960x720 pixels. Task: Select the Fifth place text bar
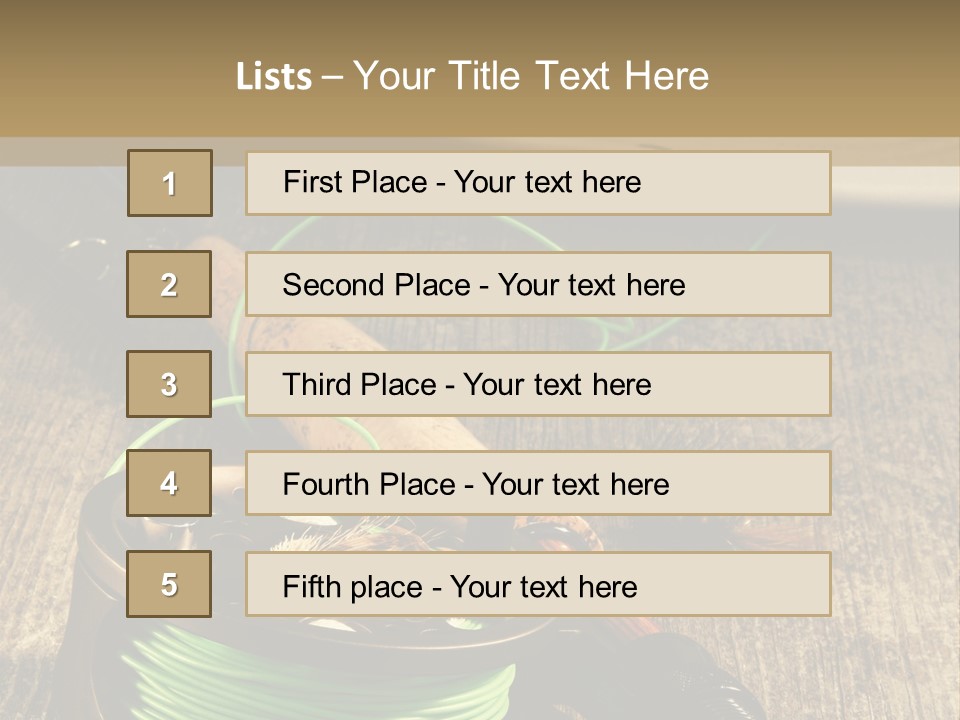pos(538,583)
